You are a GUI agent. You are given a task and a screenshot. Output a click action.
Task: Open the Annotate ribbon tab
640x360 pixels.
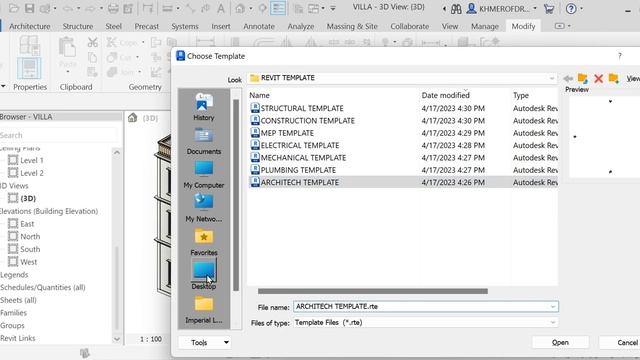[x=259, y=26]
